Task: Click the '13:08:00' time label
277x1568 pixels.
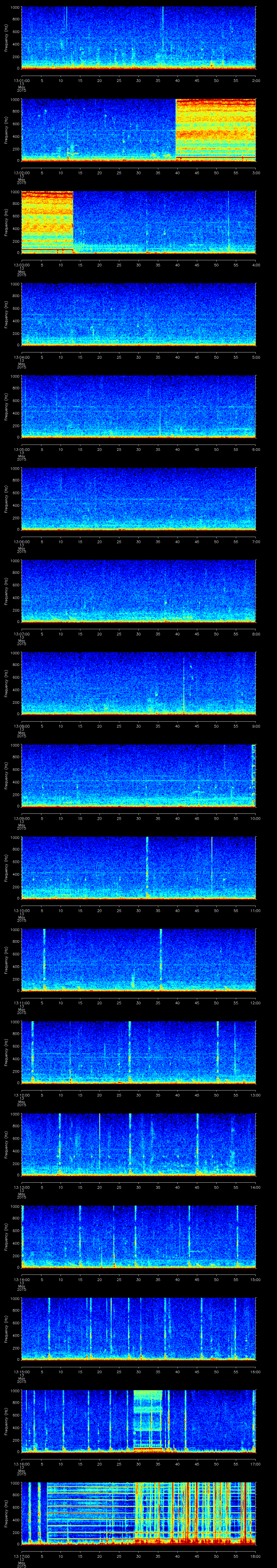Action: 21,726
